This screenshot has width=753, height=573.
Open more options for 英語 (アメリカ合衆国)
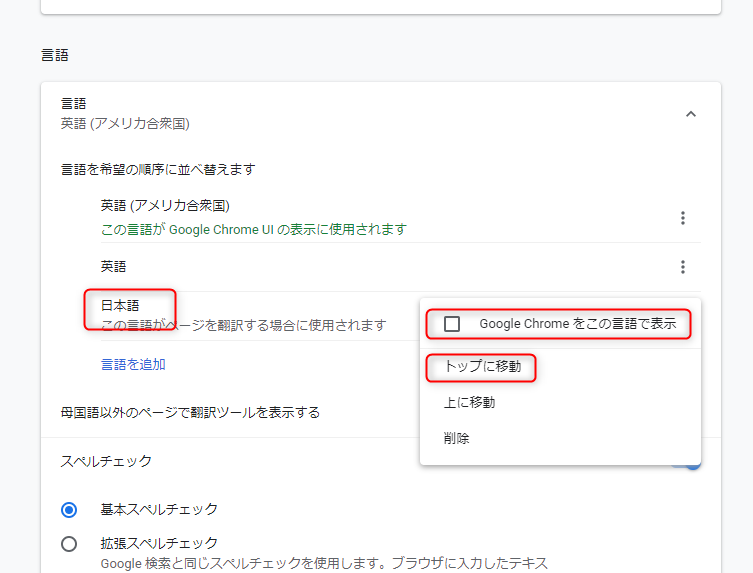(682, 218)
